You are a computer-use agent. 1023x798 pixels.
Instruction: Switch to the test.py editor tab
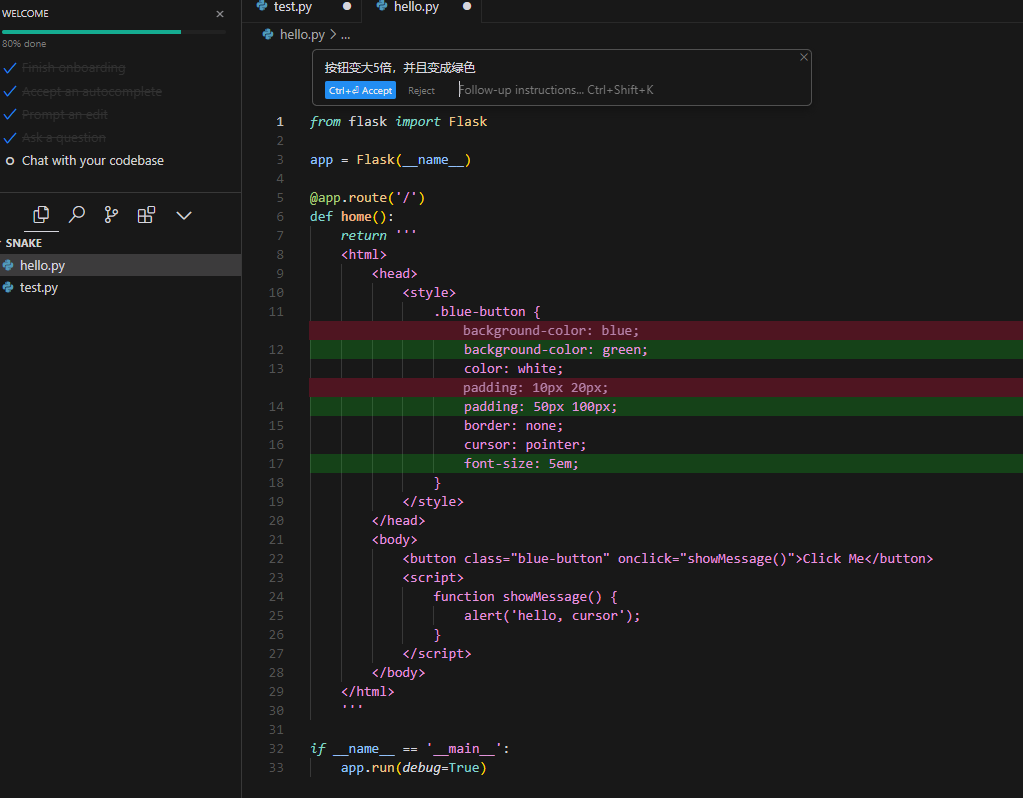point(292,8)
